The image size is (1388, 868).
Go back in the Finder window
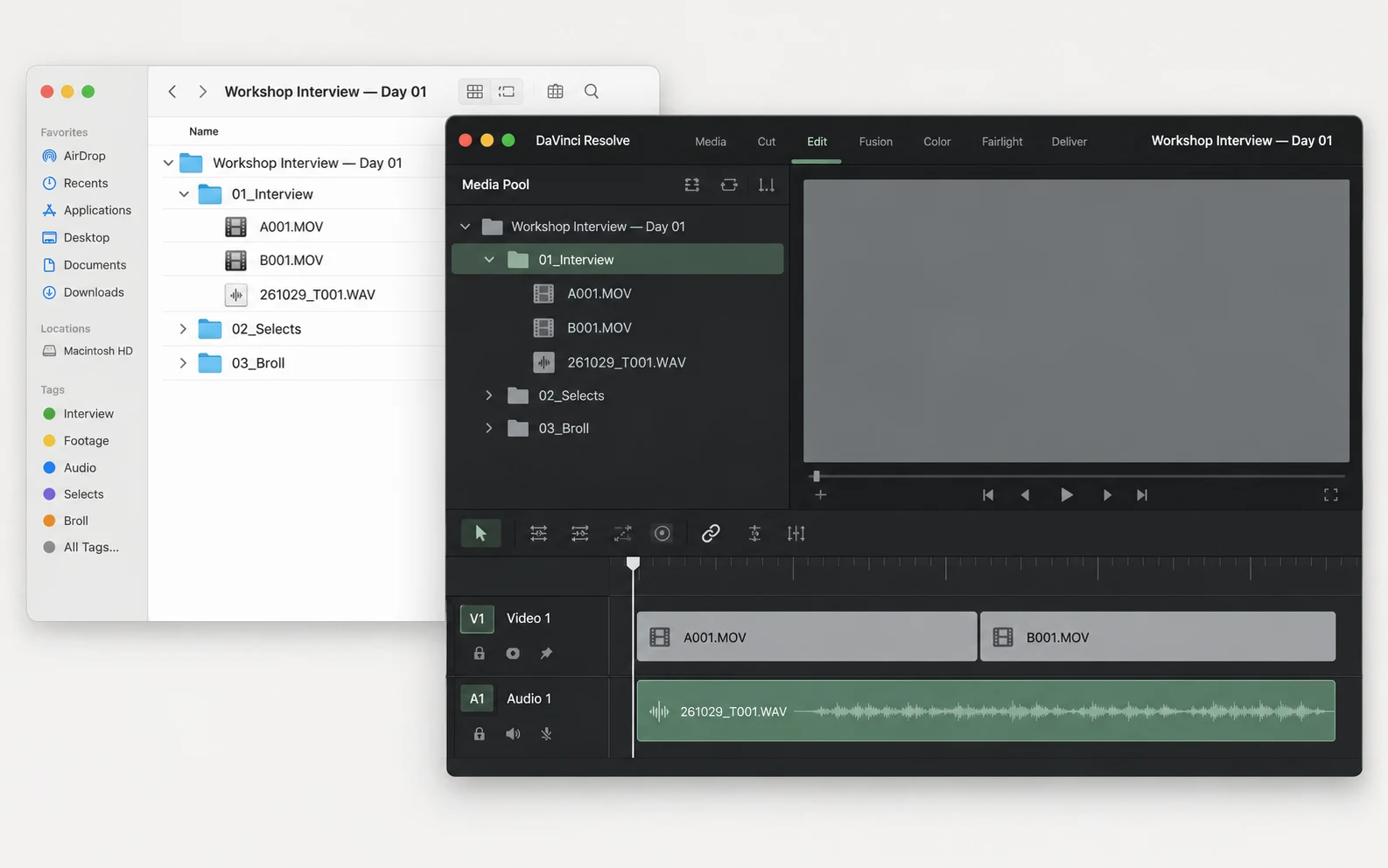pyautogui.click(x=172, y=91)
